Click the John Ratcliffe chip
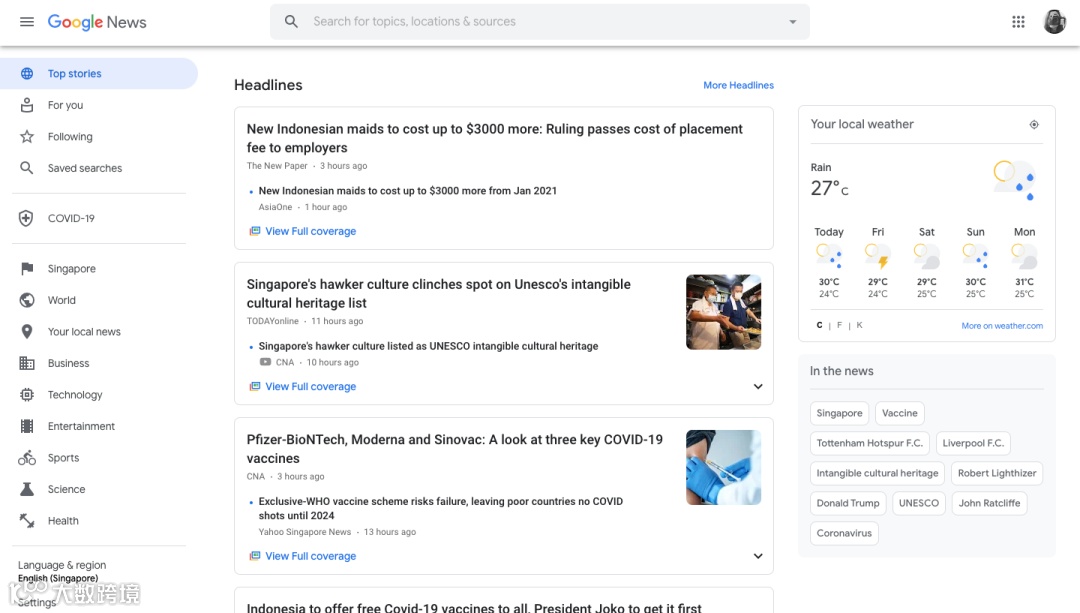The image size is (1080, 613). [x=989, y=503]
